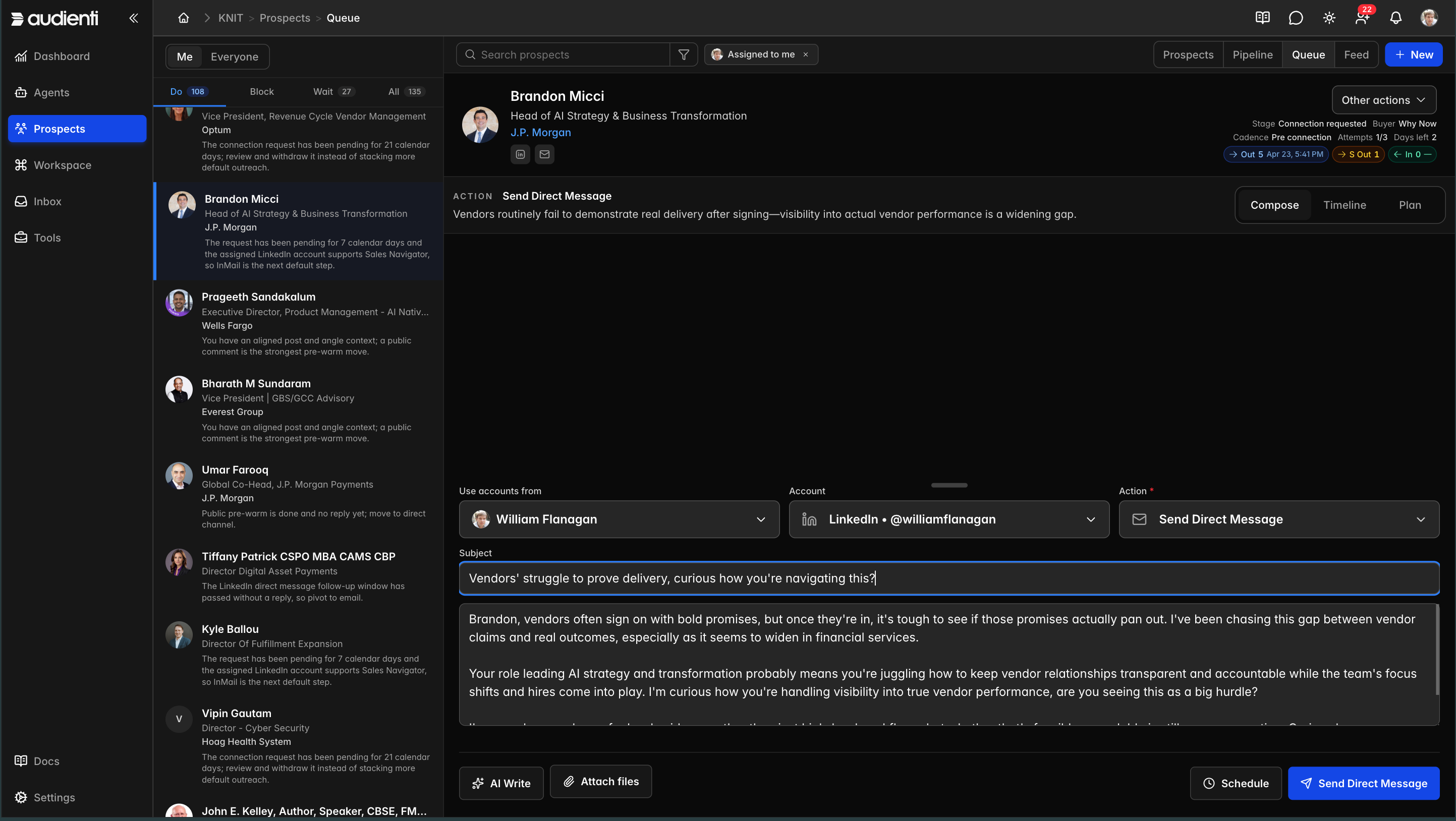Screen dimensions: 1456x821
Task: Open Tools in sidebar
Action: (77, 238)
